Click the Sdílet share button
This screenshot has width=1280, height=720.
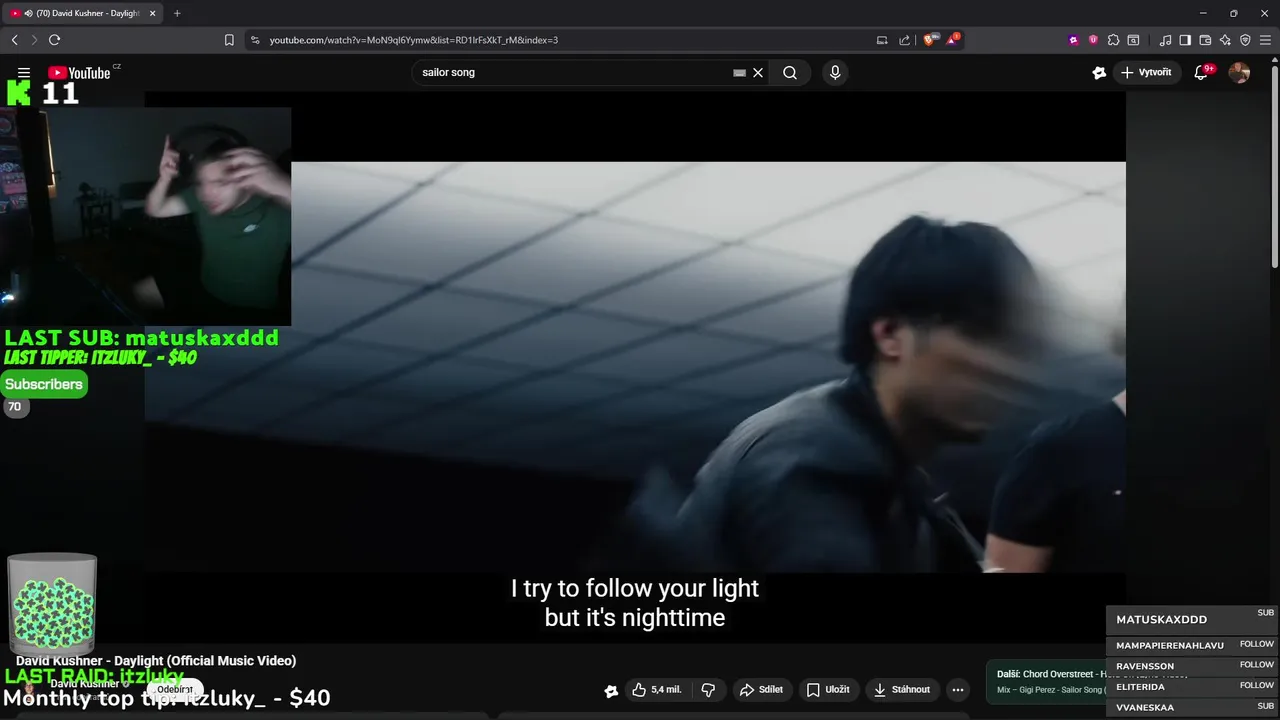click(761, 690)
